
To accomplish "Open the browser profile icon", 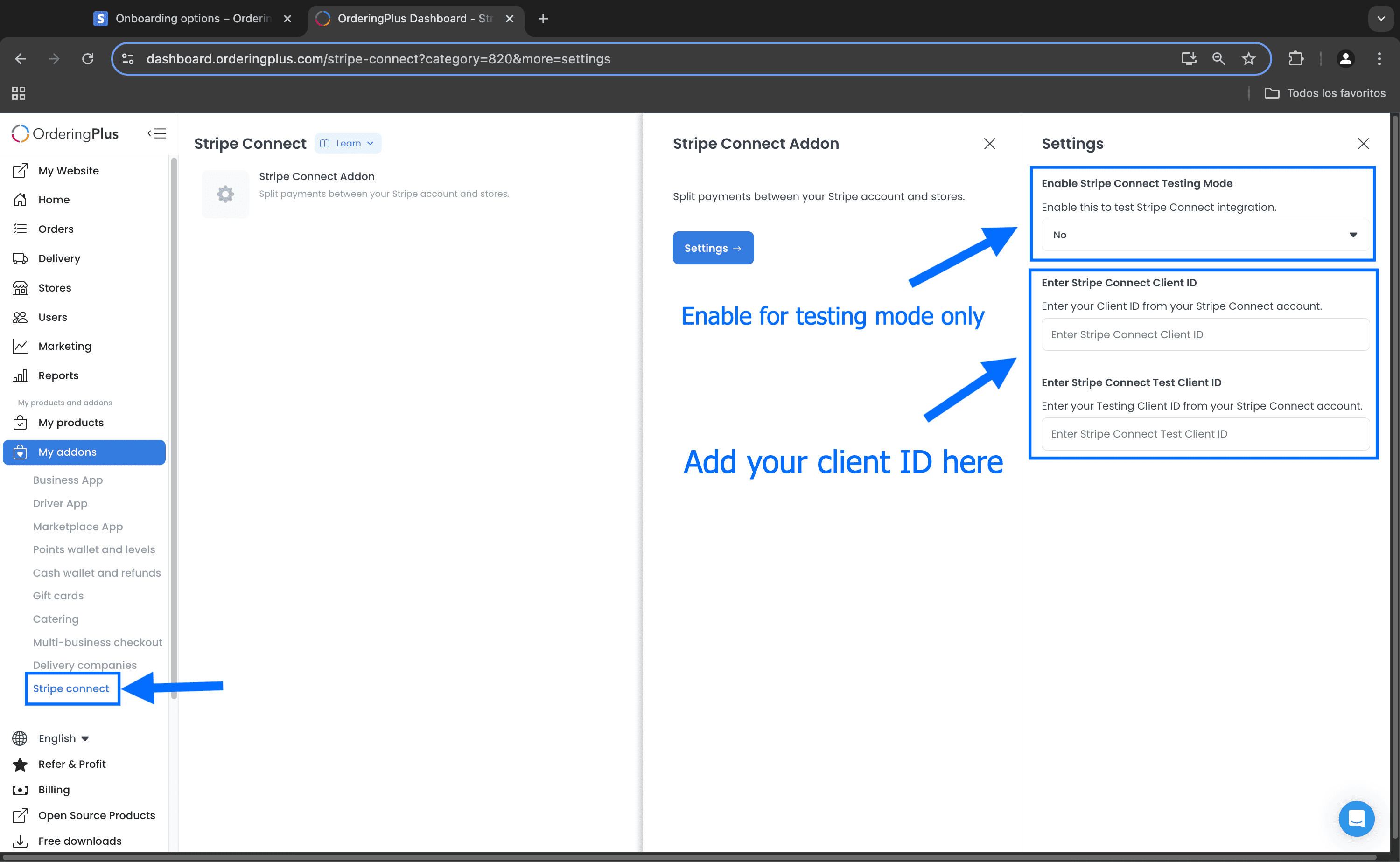I will [x=1345, y=59].
